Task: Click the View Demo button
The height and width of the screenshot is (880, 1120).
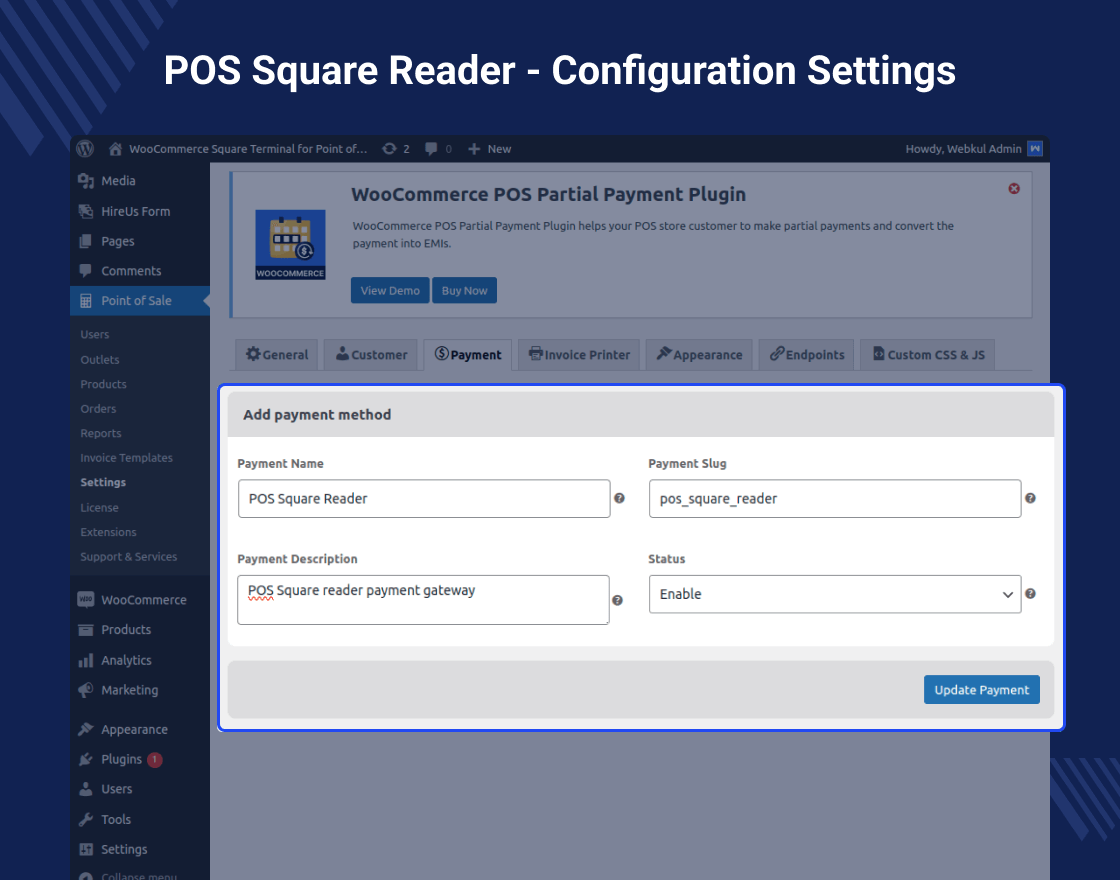Action: [x=389, y=290]
